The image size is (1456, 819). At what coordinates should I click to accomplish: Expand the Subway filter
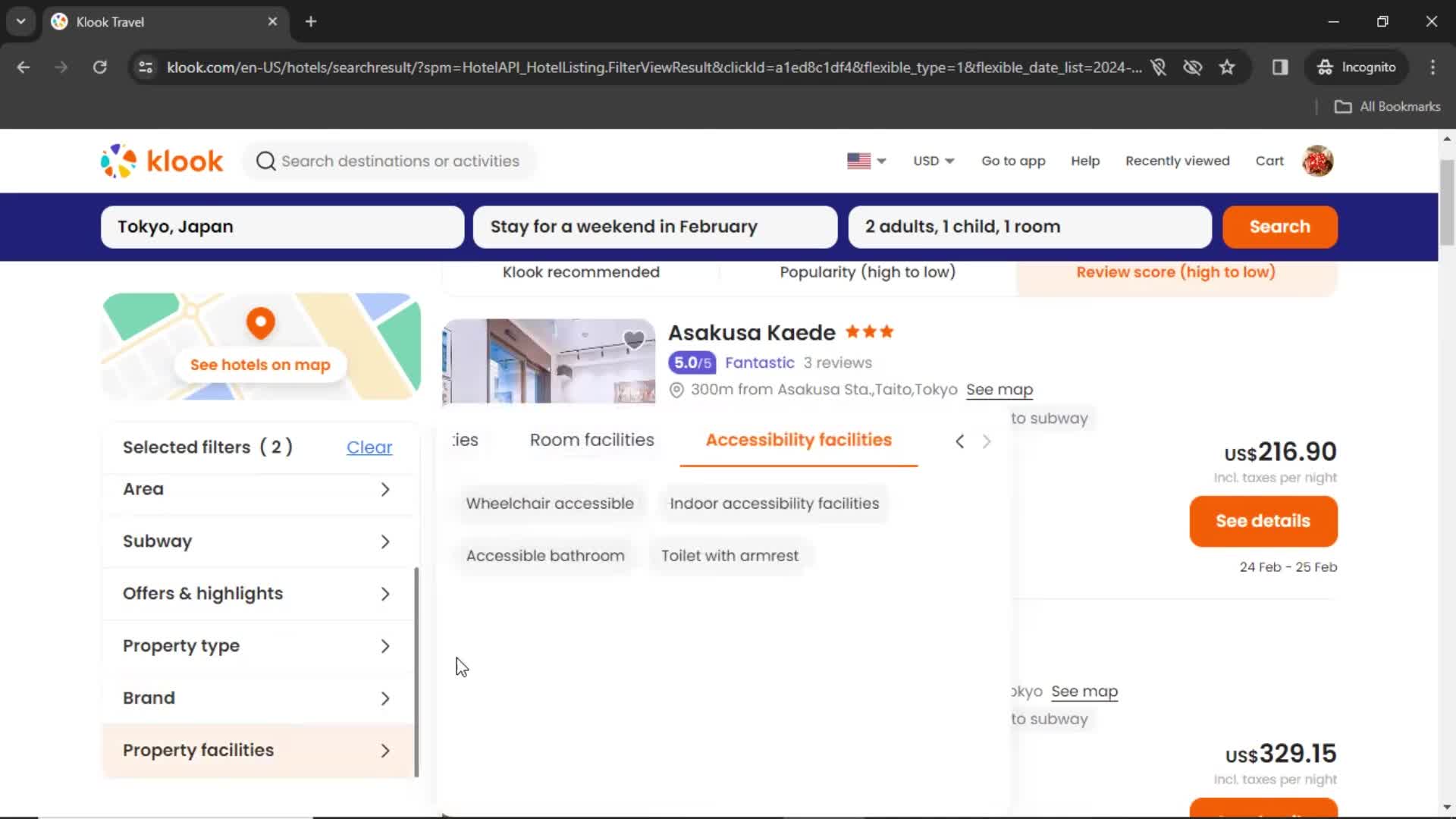[x=257, y=541]
